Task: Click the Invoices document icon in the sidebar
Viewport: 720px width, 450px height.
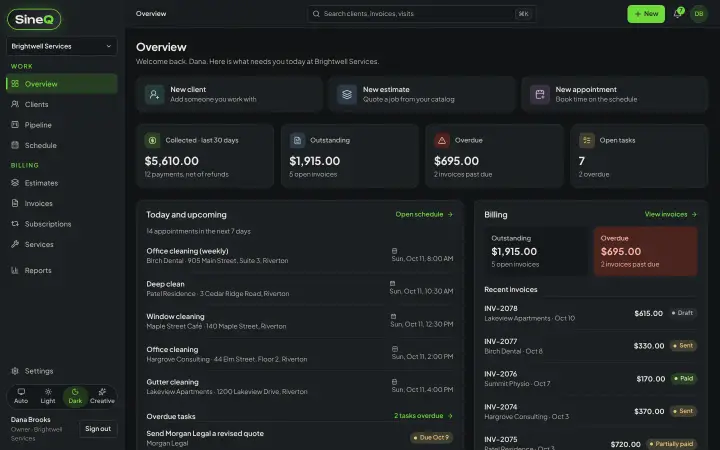Action: click(15, 203)
